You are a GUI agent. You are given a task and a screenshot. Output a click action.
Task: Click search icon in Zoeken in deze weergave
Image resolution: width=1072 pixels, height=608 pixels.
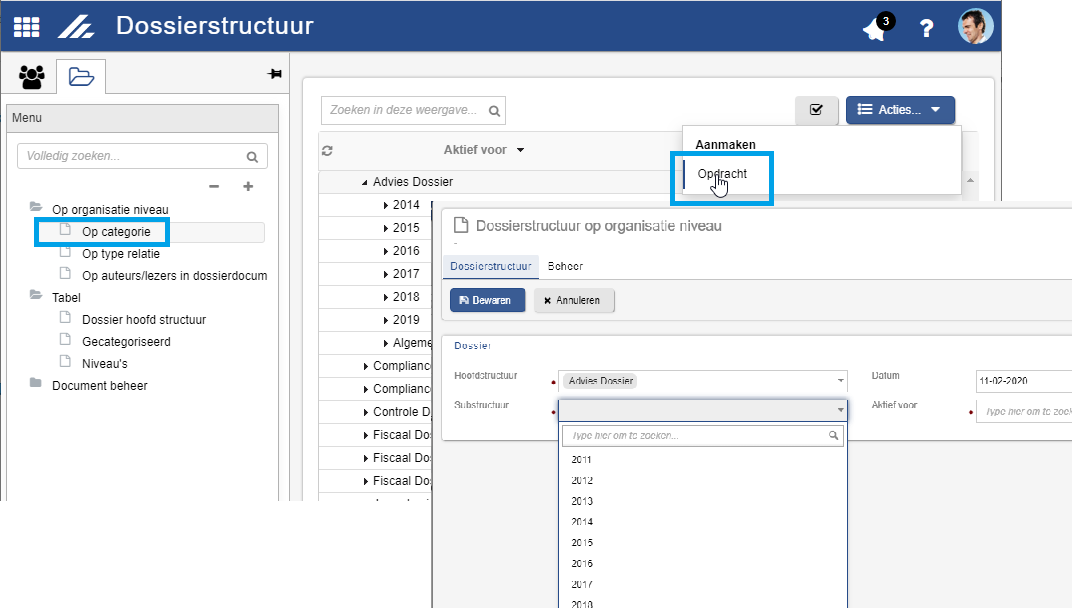[494, 111]
